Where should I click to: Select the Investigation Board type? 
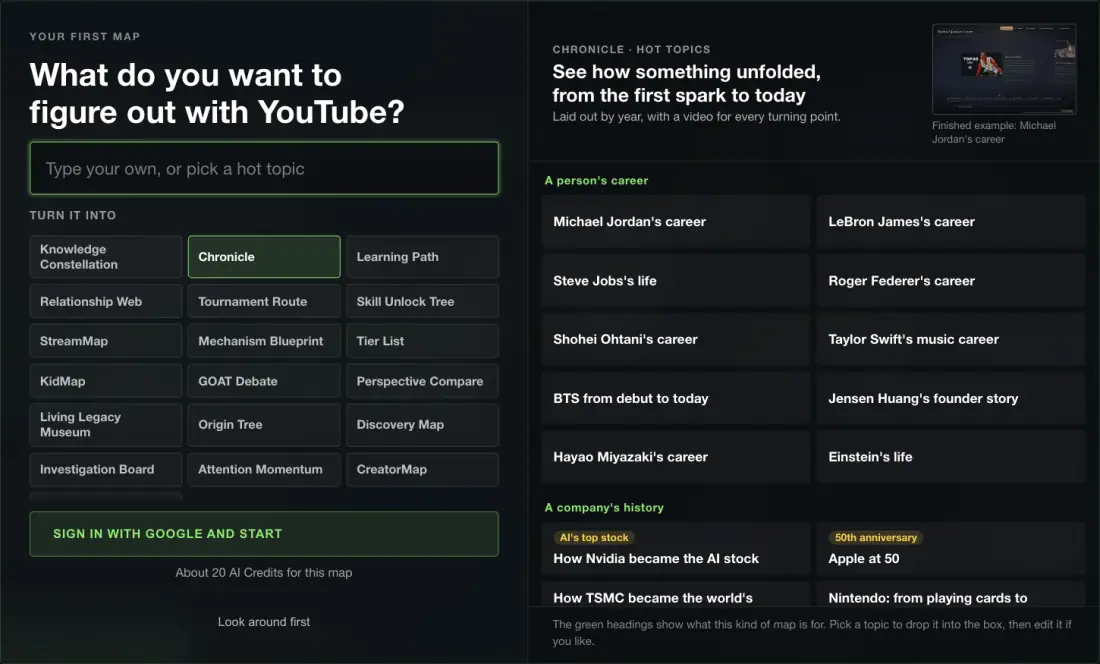(106, 469)
